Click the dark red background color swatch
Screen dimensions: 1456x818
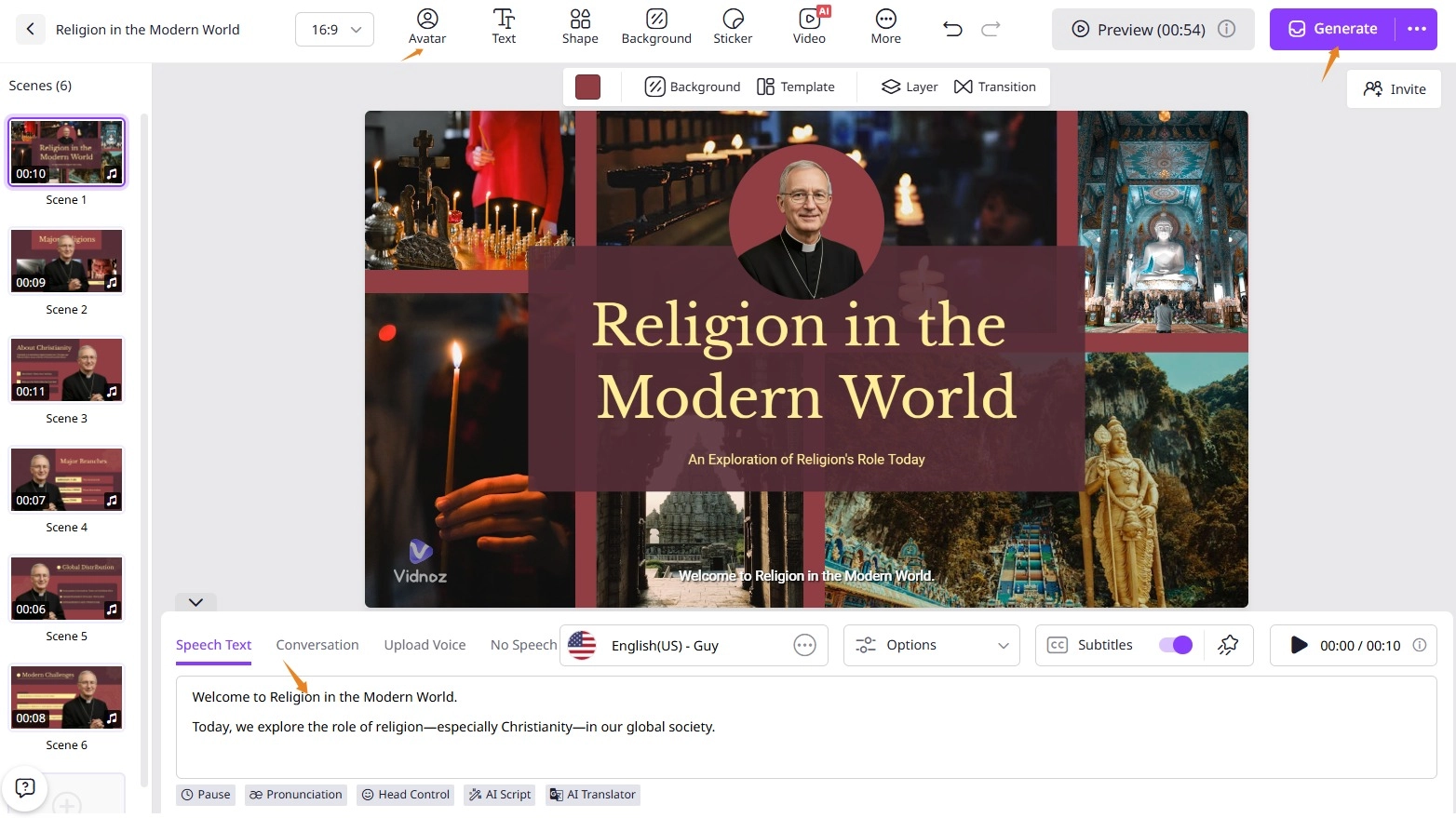[588, 86]
